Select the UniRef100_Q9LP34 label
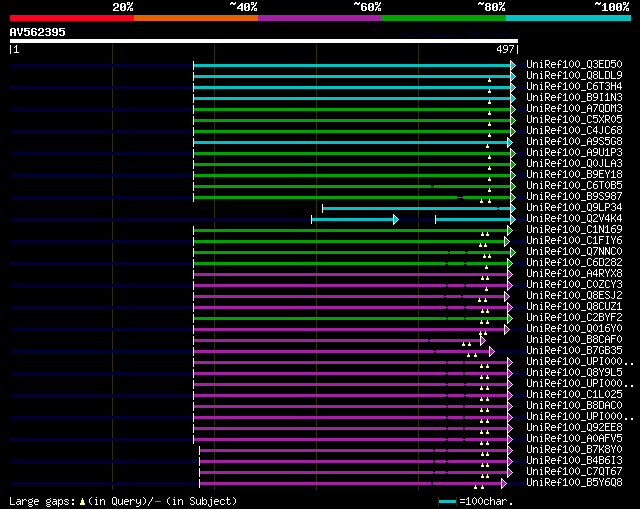 tap(574, 207)
